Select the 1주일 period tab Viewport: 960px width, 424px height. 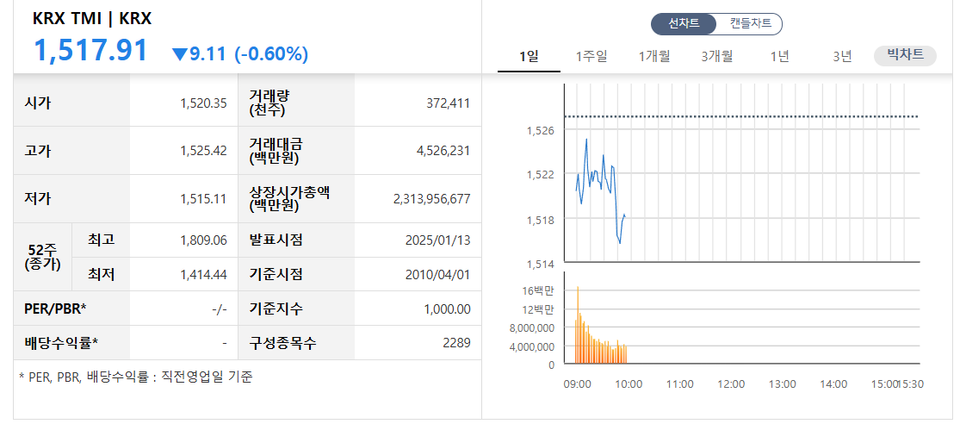click(591, 57)
